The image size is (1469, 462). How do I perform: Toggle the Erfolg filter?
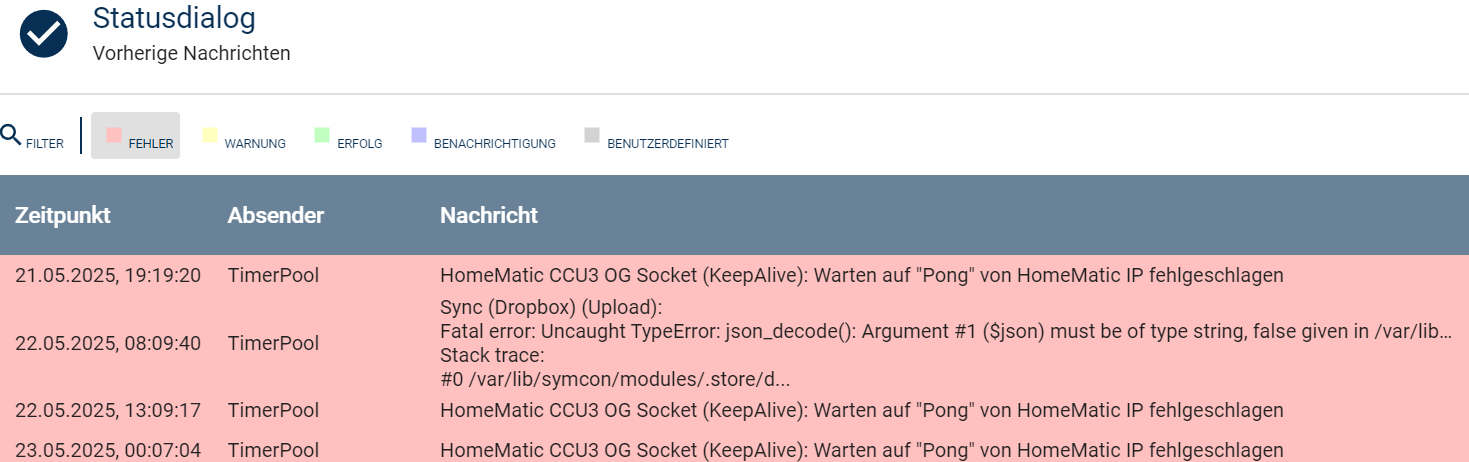point(348,135)
